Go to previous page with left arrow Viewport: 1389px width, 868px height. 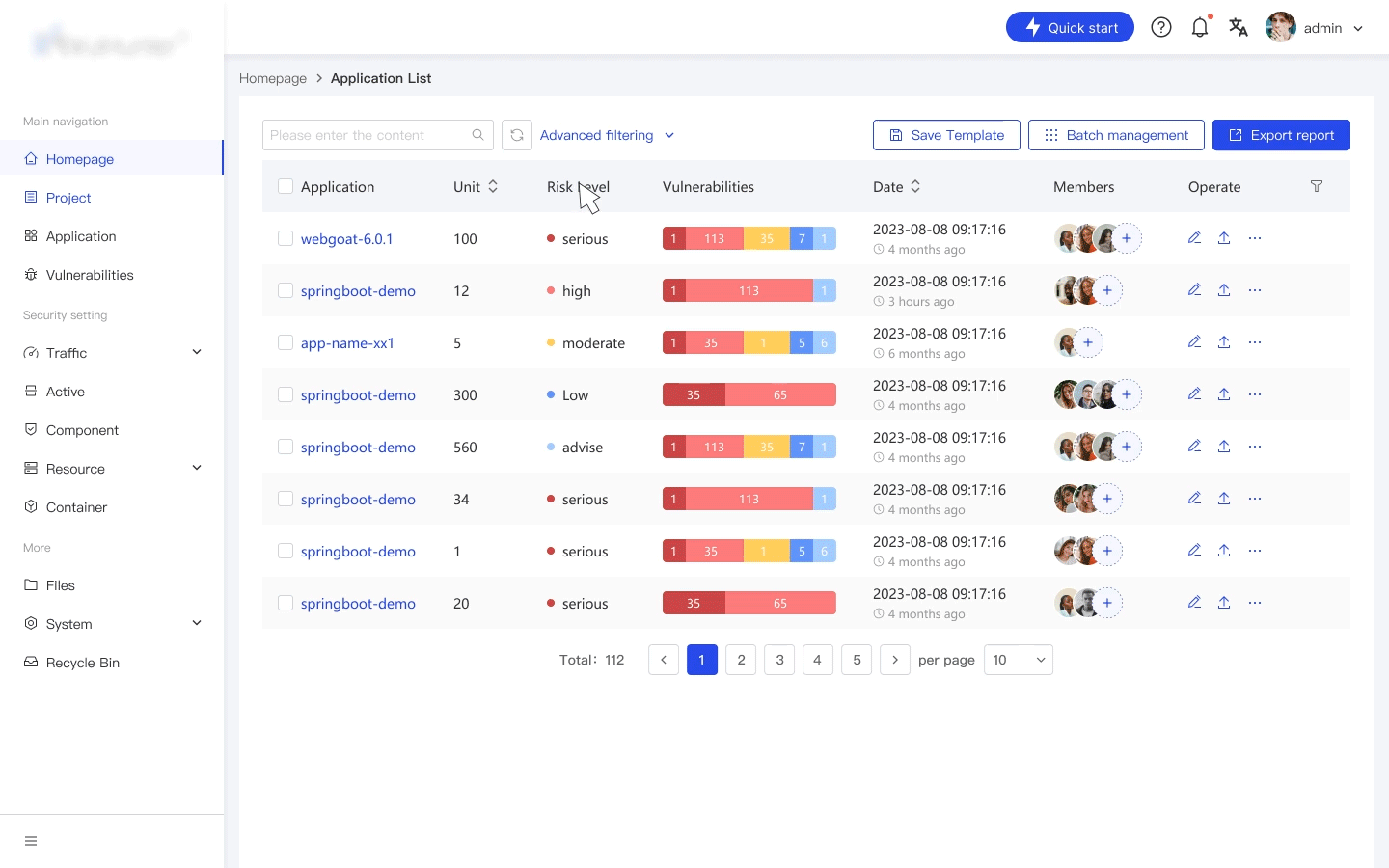click(x=664, y=660)
